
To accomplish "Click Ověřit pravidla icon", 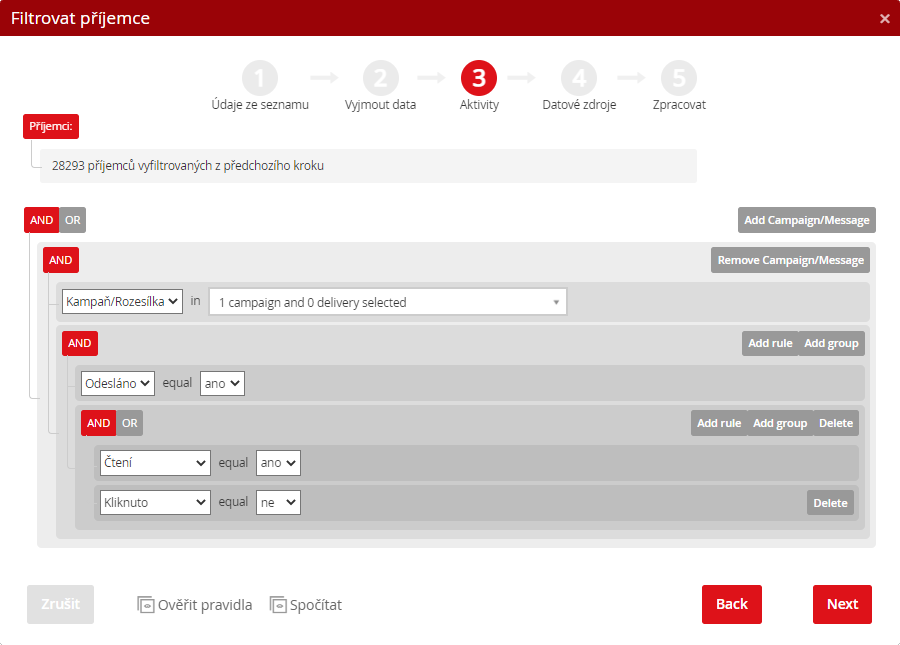I will click(x=145, y=605).
